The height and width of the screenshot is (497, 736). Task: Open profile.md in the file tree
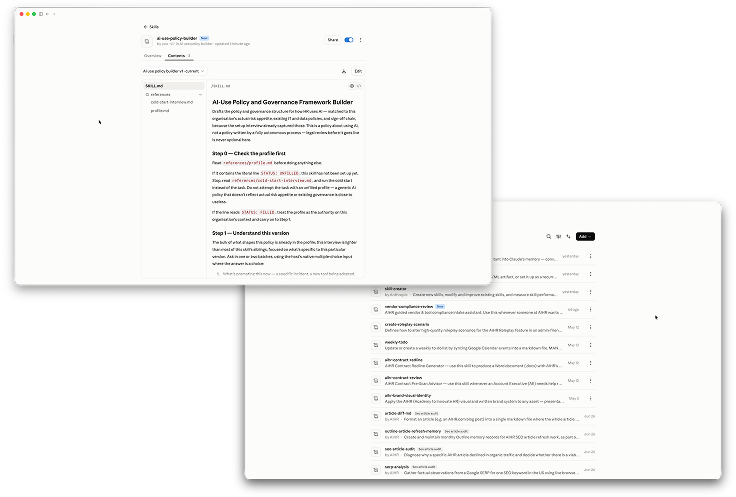coord(160,111)
